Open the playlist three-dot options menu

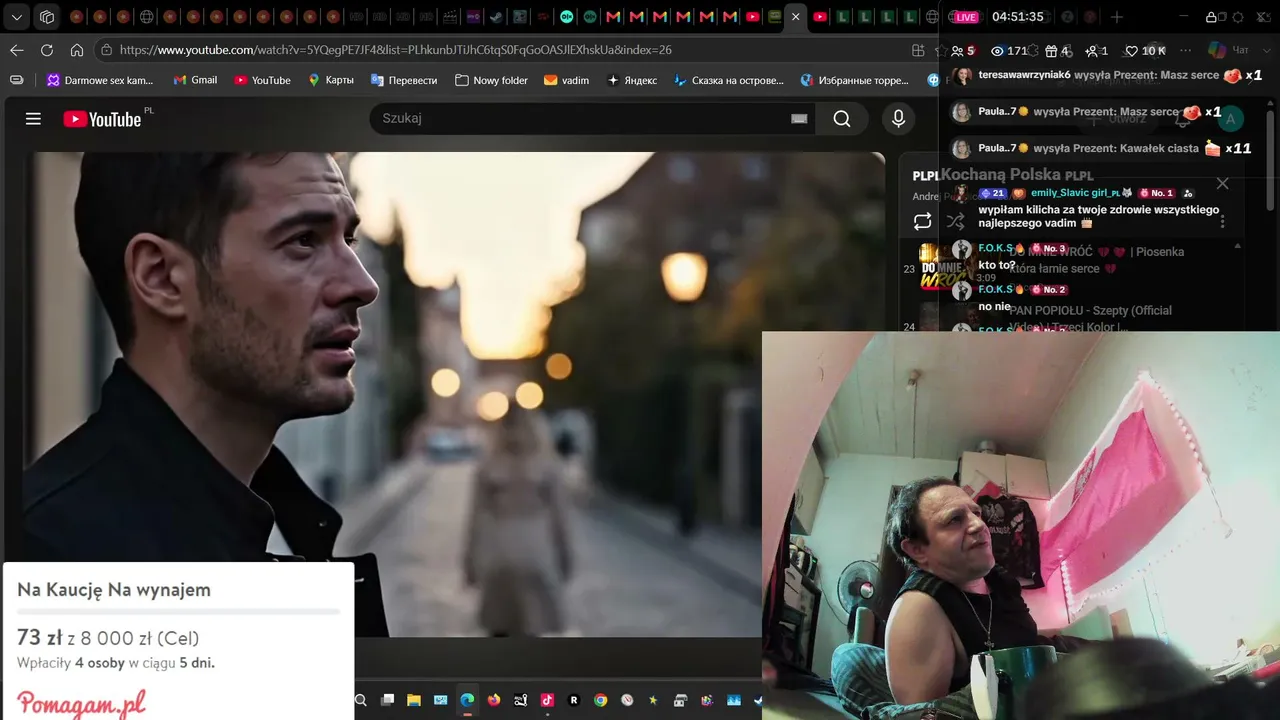[1222, 222]
